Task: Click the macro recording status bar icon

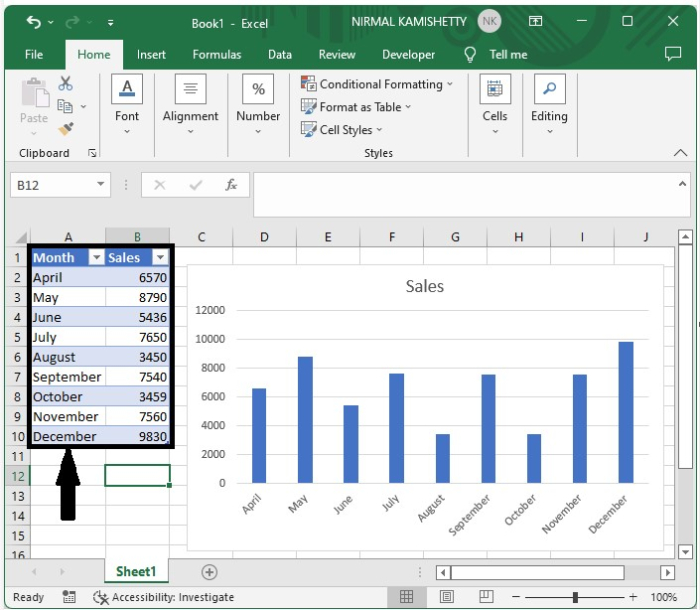Action: pyautogui.click(x=68, y=597)
